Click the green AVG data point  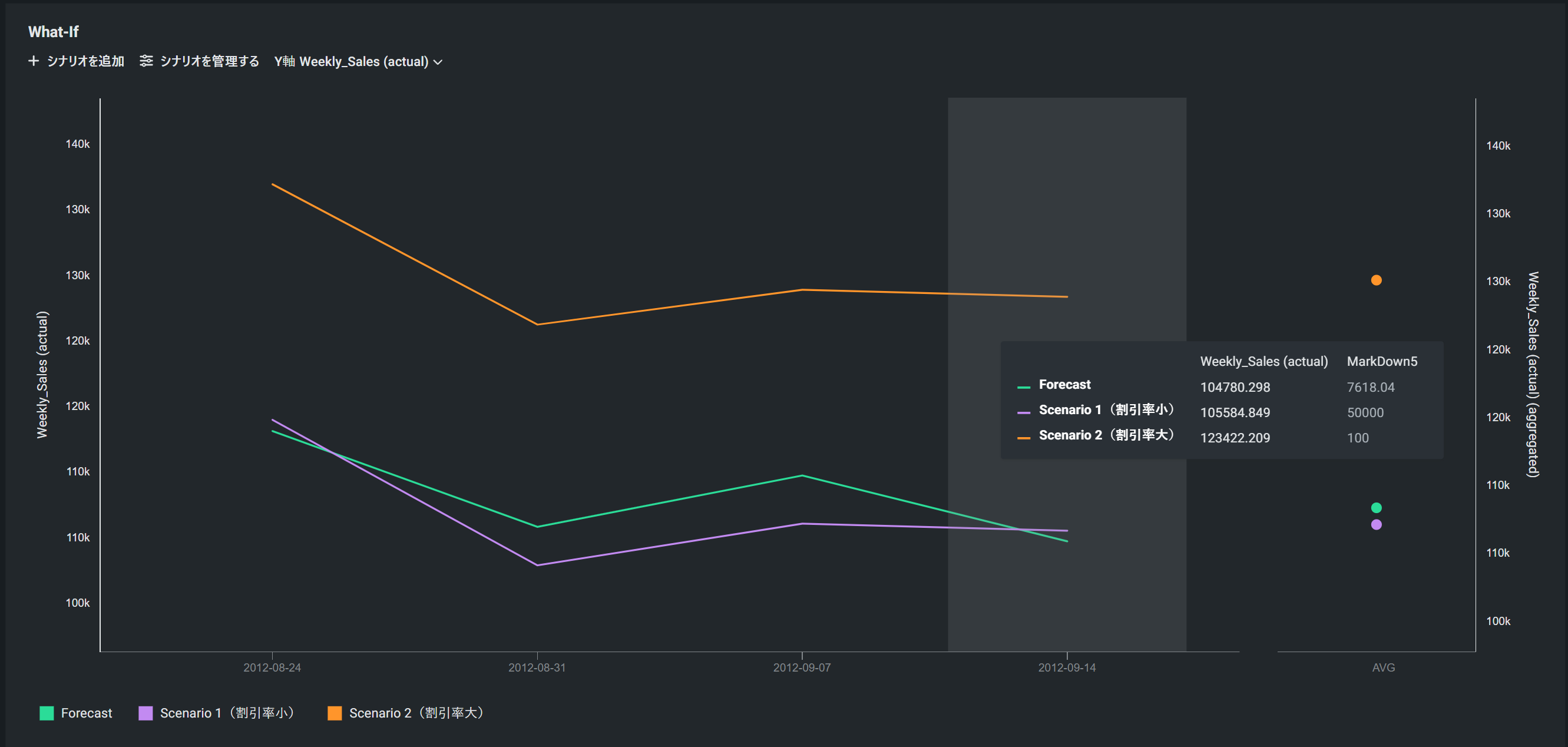[1375, 508]
